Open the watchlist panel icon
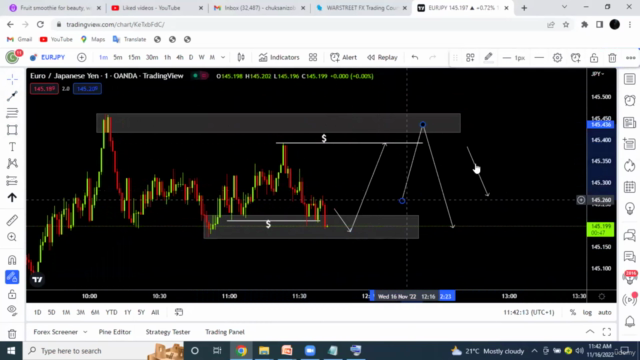Viewport: 640px width, 360px height. tap(630, 79)
